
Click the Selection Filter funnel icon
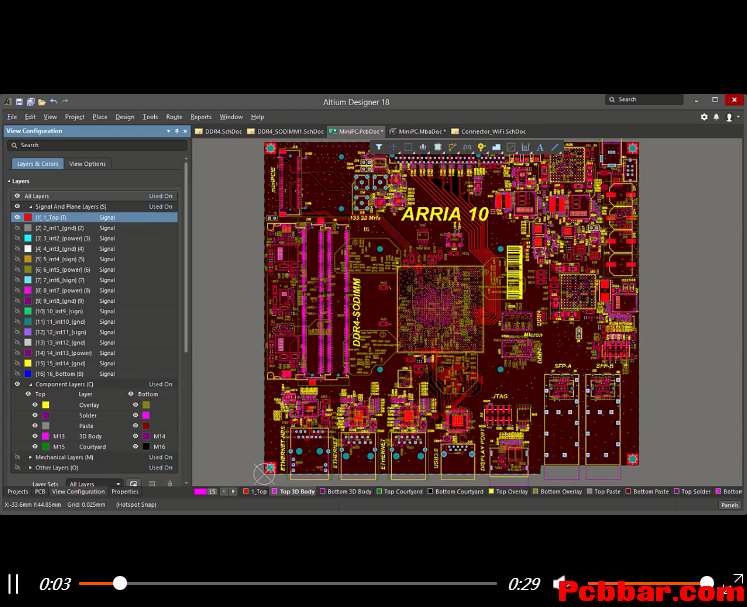coord(379,147)
